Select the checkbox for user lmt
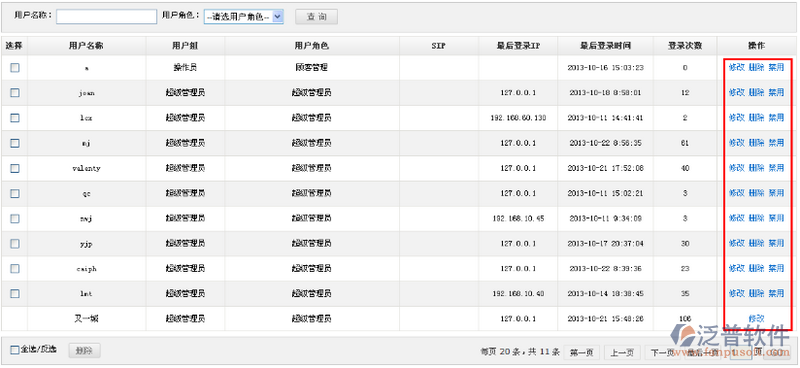The image size is (800, 368). [x=15, y=293]
